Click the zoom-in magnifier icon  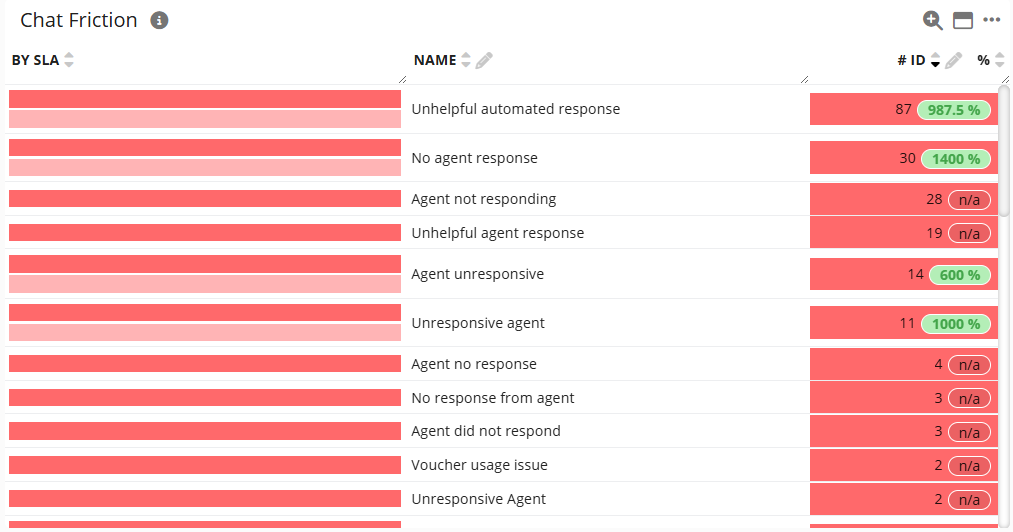coord(932,20)
